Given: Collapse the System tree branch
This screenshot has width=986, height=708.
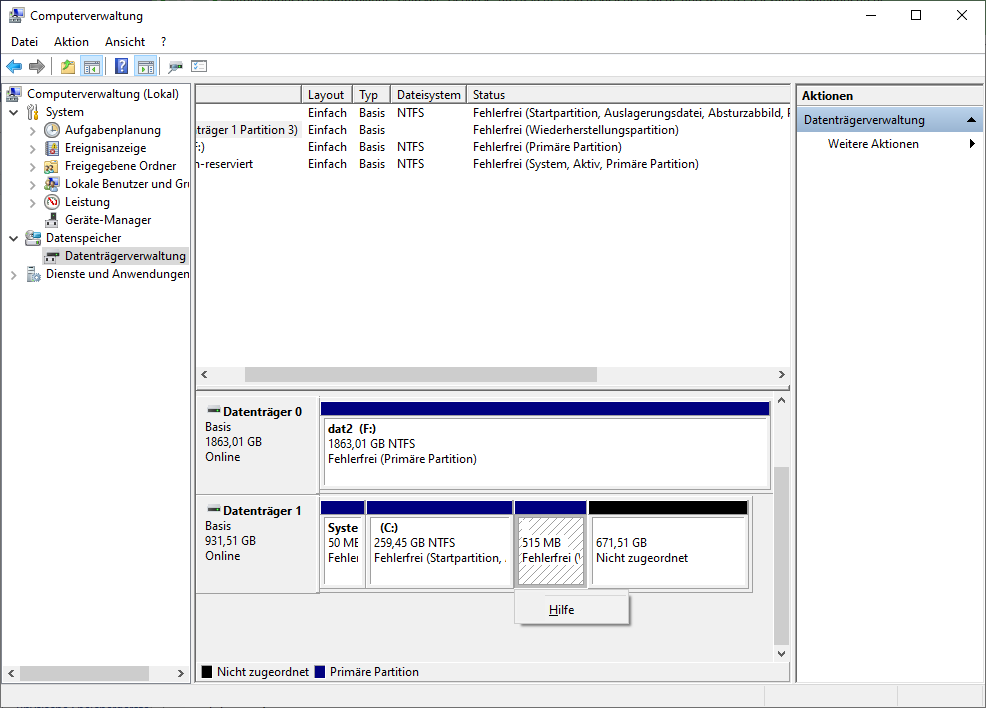Looking at the screenshot, I should coord(14,111).
